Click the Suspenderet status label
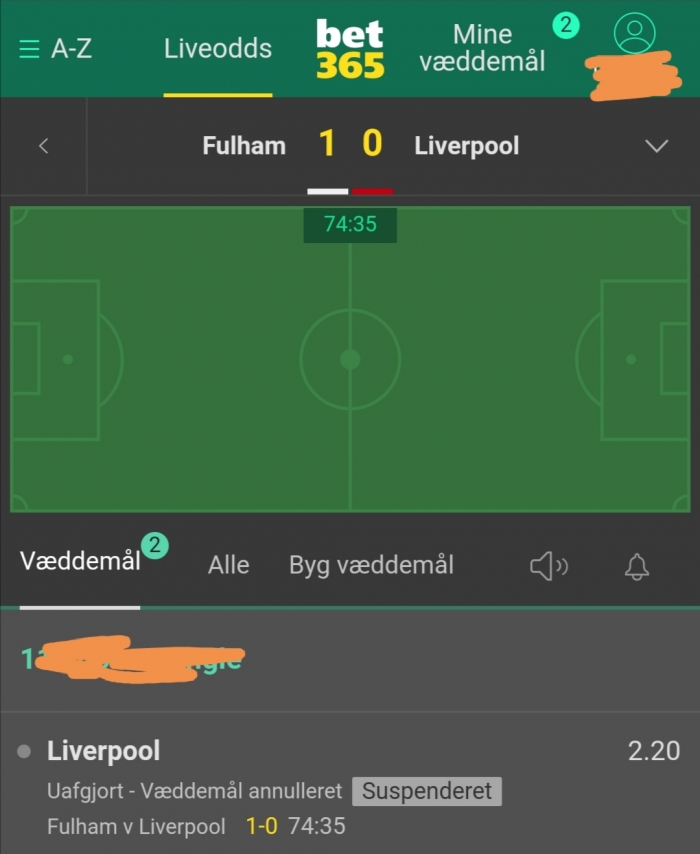Viewport: 700px width, 854px height. click(x=427, y=791)
